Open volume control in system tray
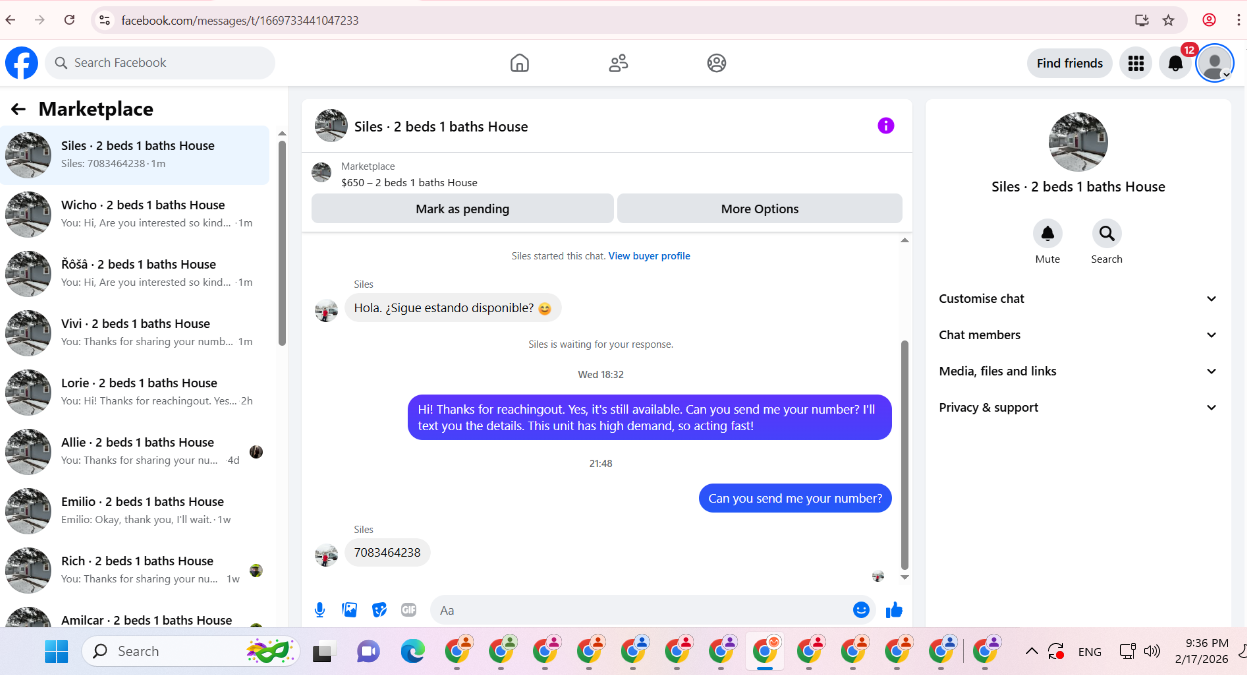 (x=1152, y=651)
